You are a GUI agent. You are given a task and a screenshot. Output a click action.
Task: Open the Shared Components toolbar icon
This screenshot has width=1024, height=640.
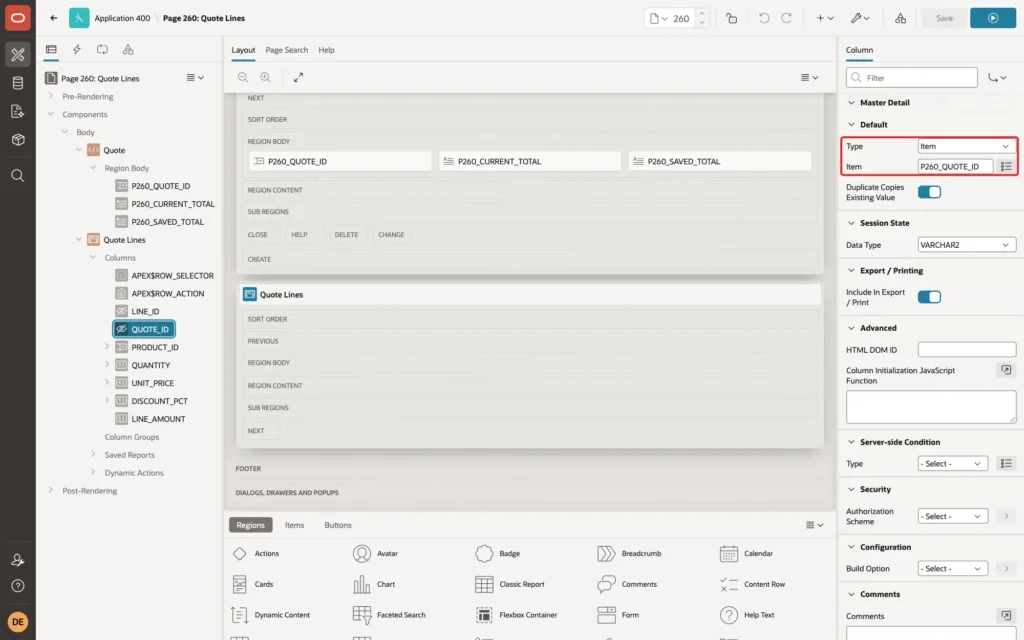901,18
